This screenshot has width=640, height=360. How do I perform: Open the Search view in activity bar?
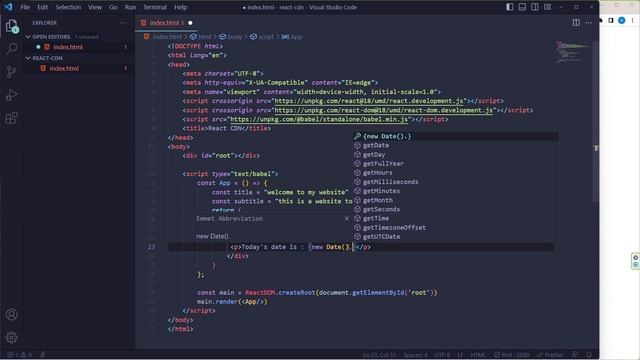[11, 49]
